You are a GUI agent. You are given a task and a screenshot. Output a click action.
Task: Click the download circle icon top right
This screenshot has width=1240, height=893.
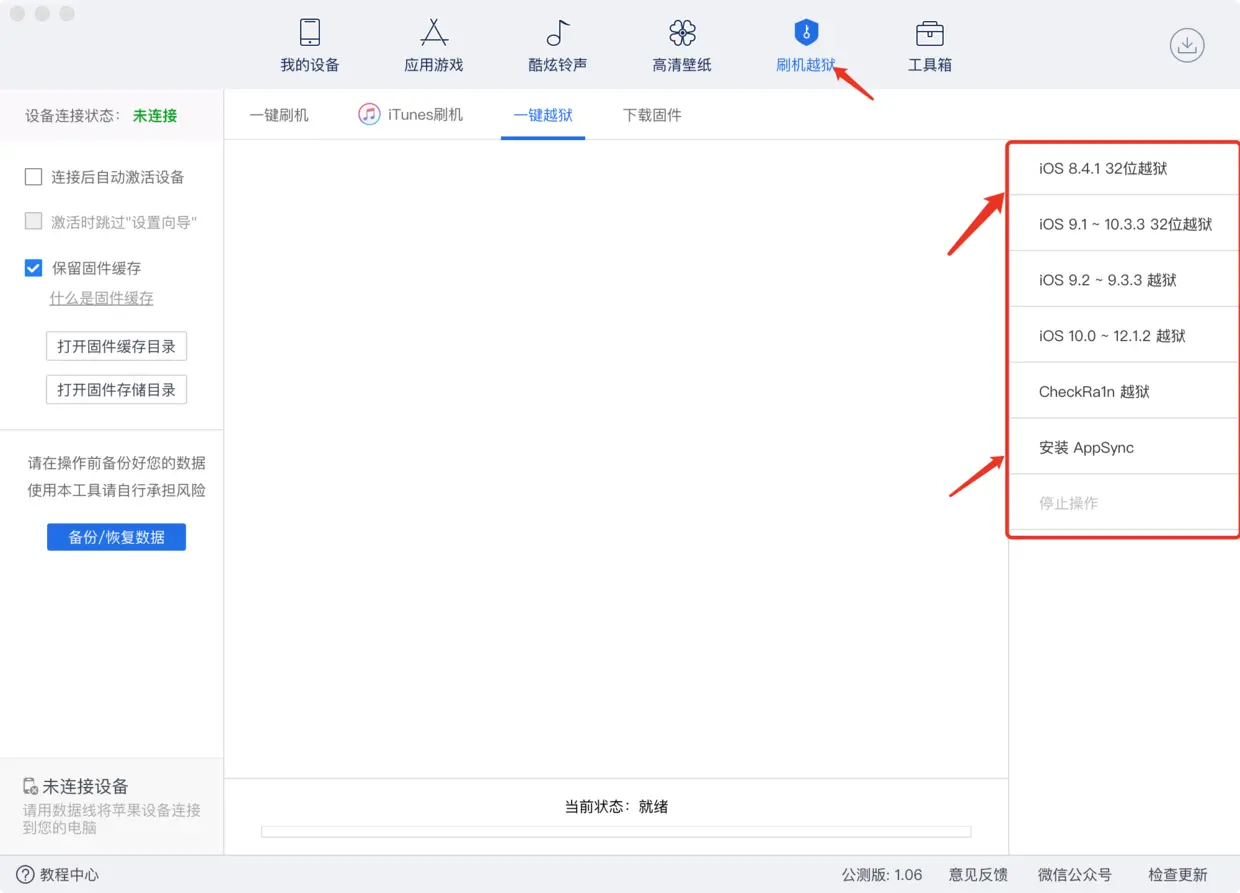tap(1187, 45)
